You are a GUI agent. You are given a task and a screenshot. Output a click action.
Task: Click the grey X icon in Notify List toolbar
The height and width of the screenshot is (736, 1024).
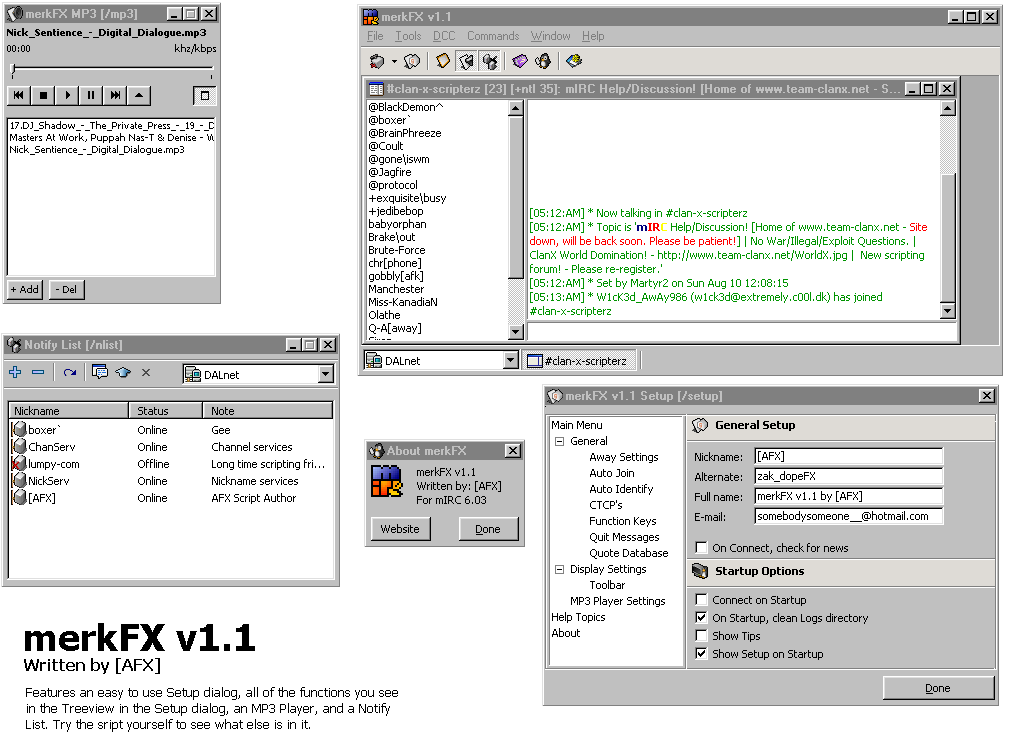[x=146, y=372]
